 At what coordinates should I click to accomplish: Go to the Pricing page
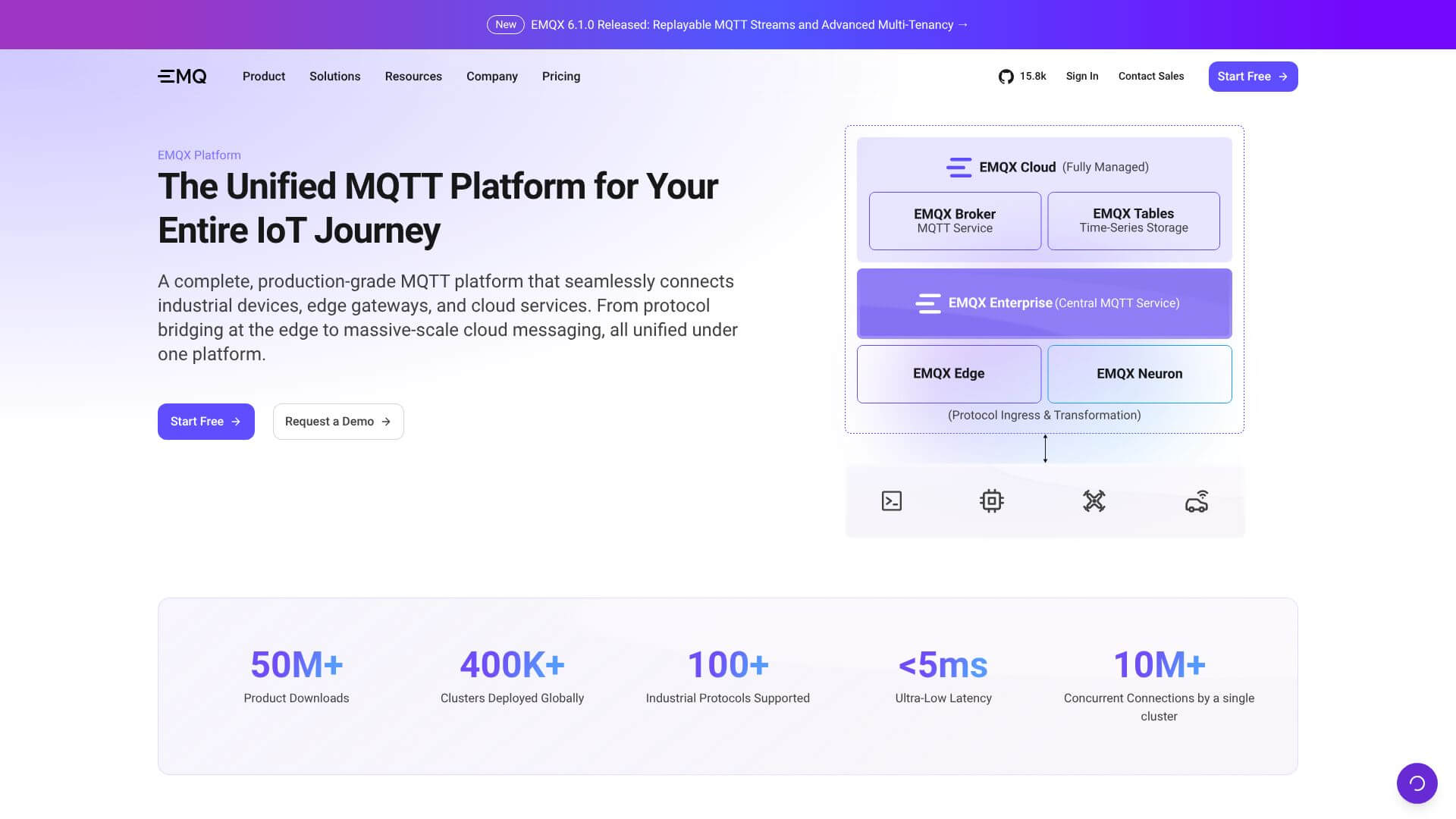[x=560, y=76]
